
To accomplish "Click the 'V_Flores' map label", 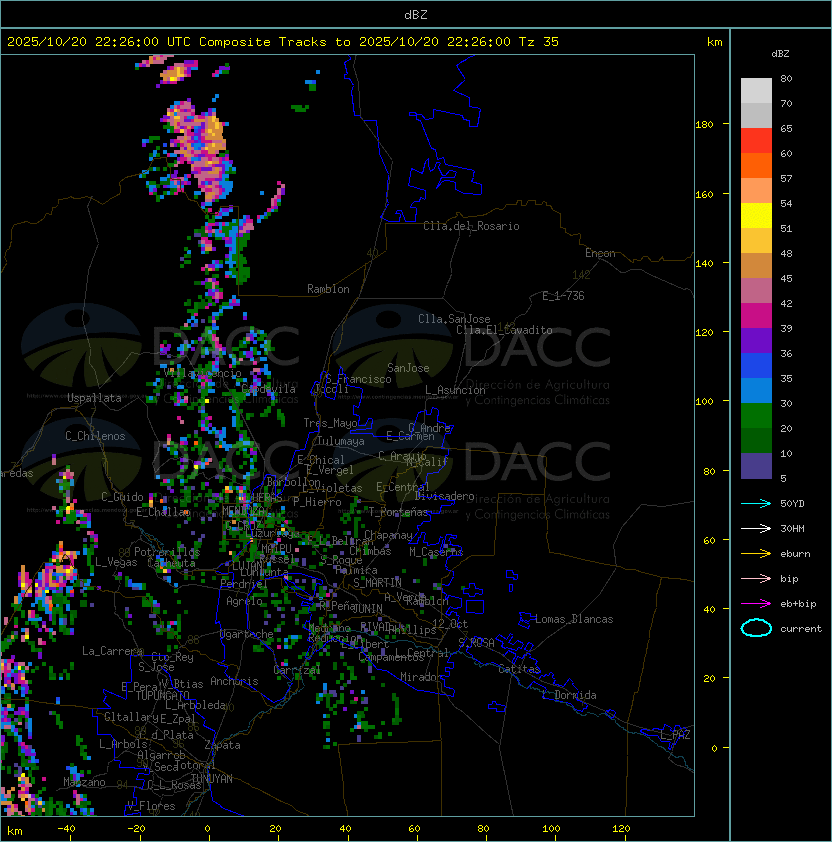I will point(151,806).
